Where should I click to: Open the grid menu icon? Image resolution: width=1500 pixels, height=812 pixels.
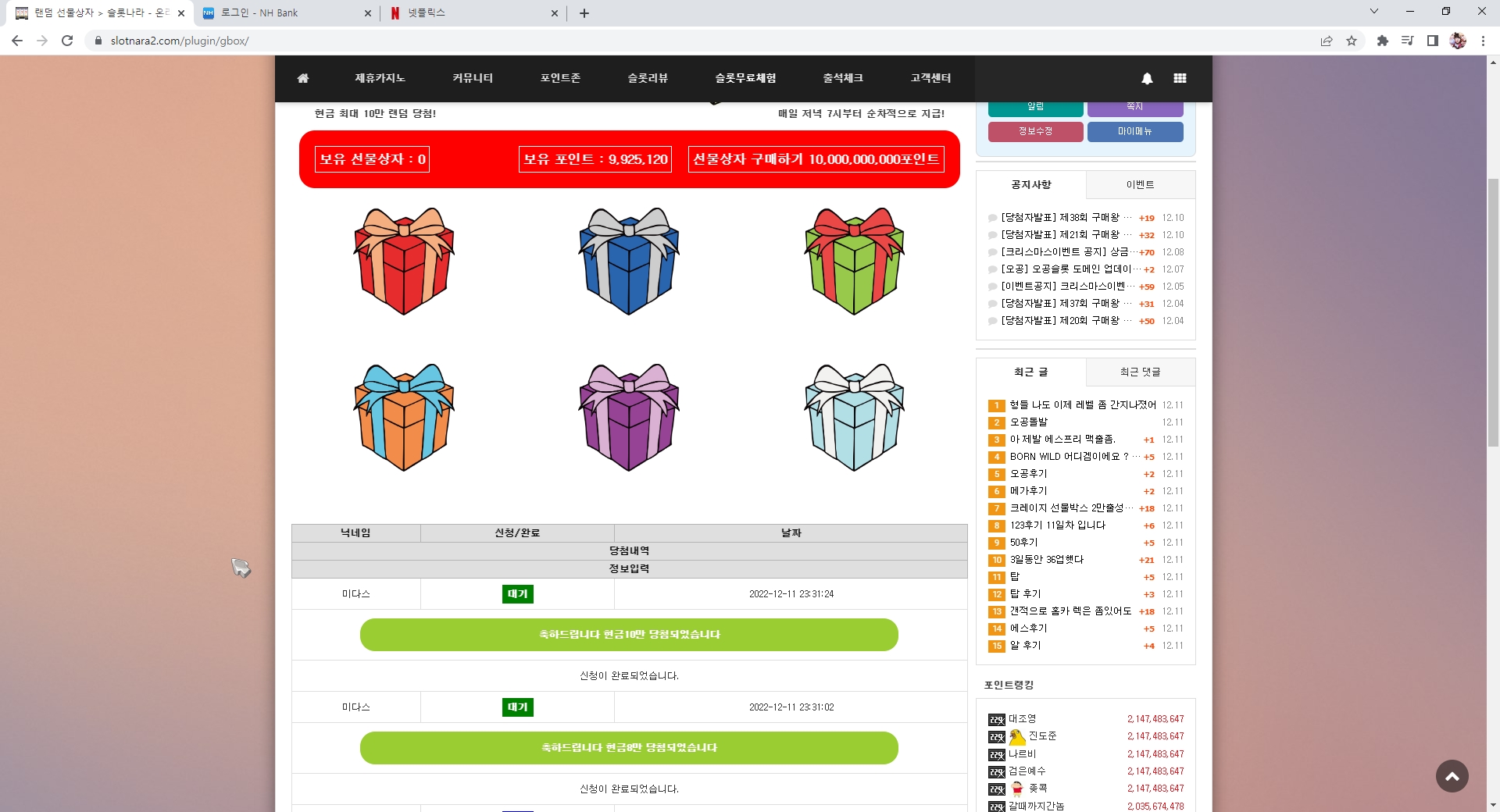(1180, 78)
